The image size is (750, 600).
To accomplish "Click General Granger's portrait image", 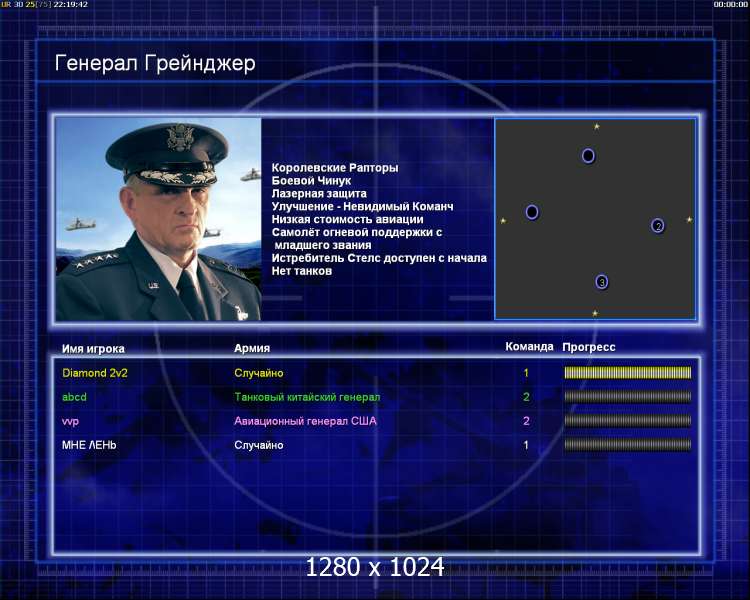I will pos(158,219).
